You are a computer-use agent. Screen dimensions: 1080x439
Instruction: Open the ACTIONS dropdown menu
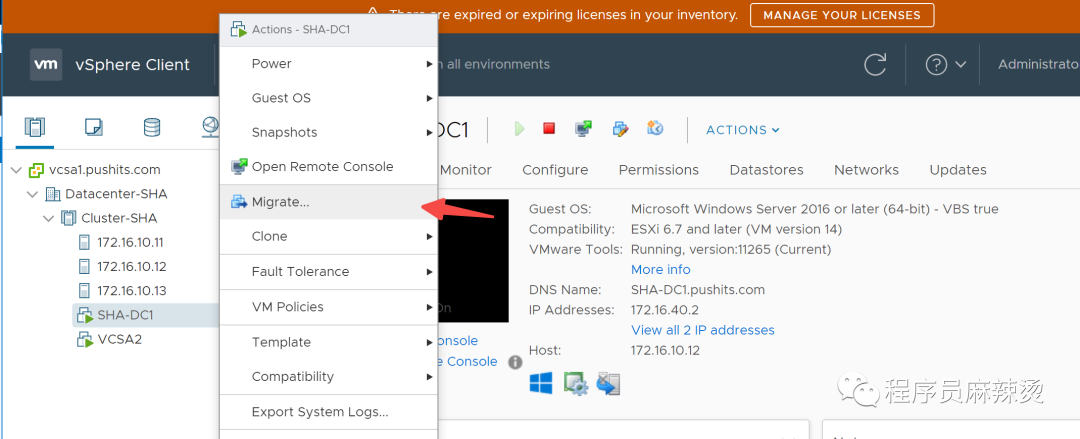[x=742, y=130]
